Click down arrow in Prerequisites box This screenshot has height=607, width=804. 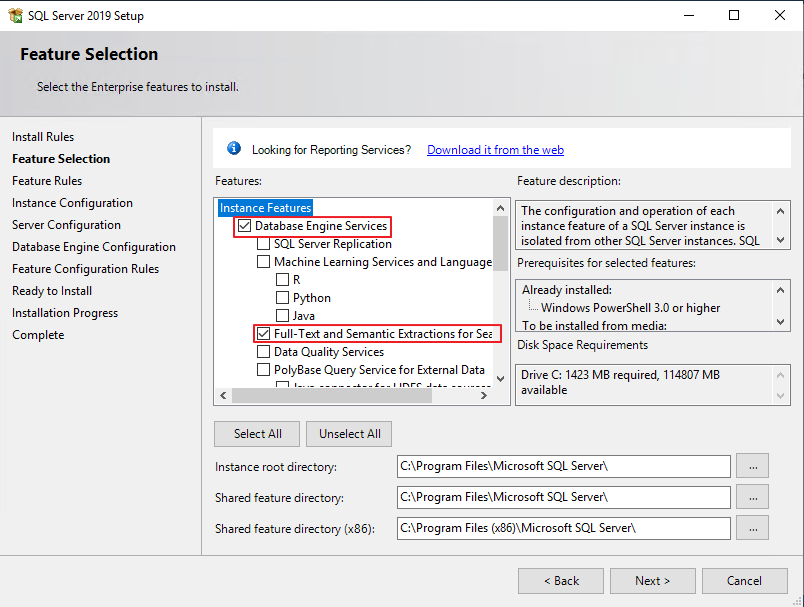click(x=780, y=322)
